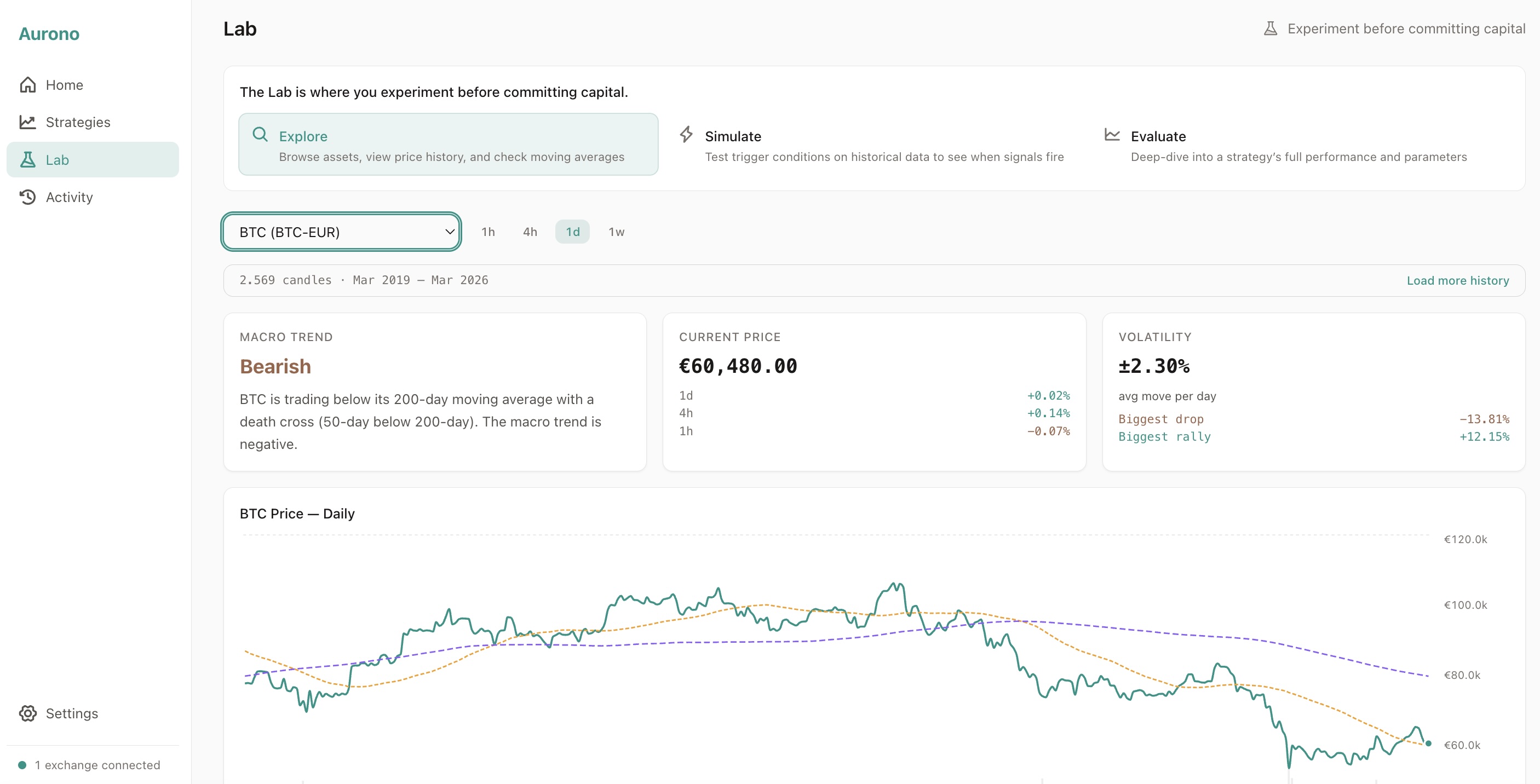The width and height of the screenshot is (1540, 784).
Task: Click the Simulate lightning bolt icon
Action: coord(686,135)
